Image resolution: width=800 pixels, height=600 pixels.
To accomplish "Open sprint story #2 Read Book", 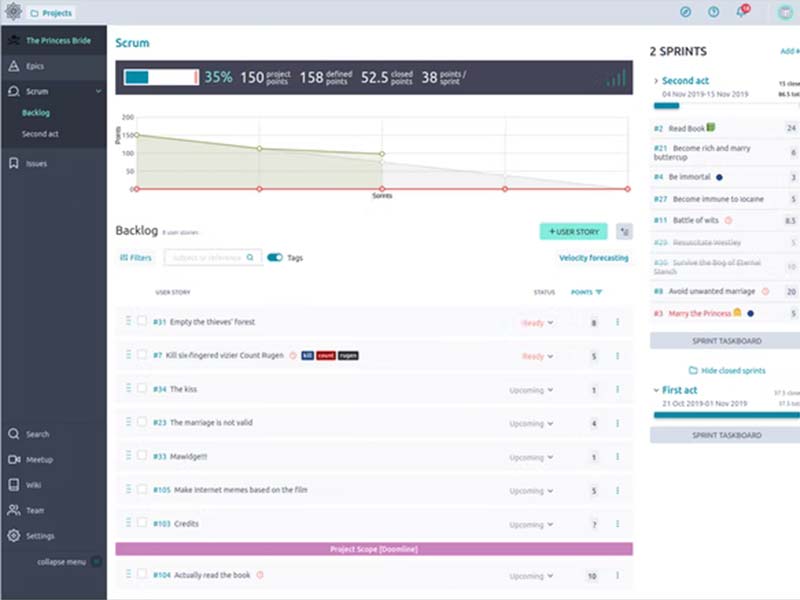I will [686, 129].
